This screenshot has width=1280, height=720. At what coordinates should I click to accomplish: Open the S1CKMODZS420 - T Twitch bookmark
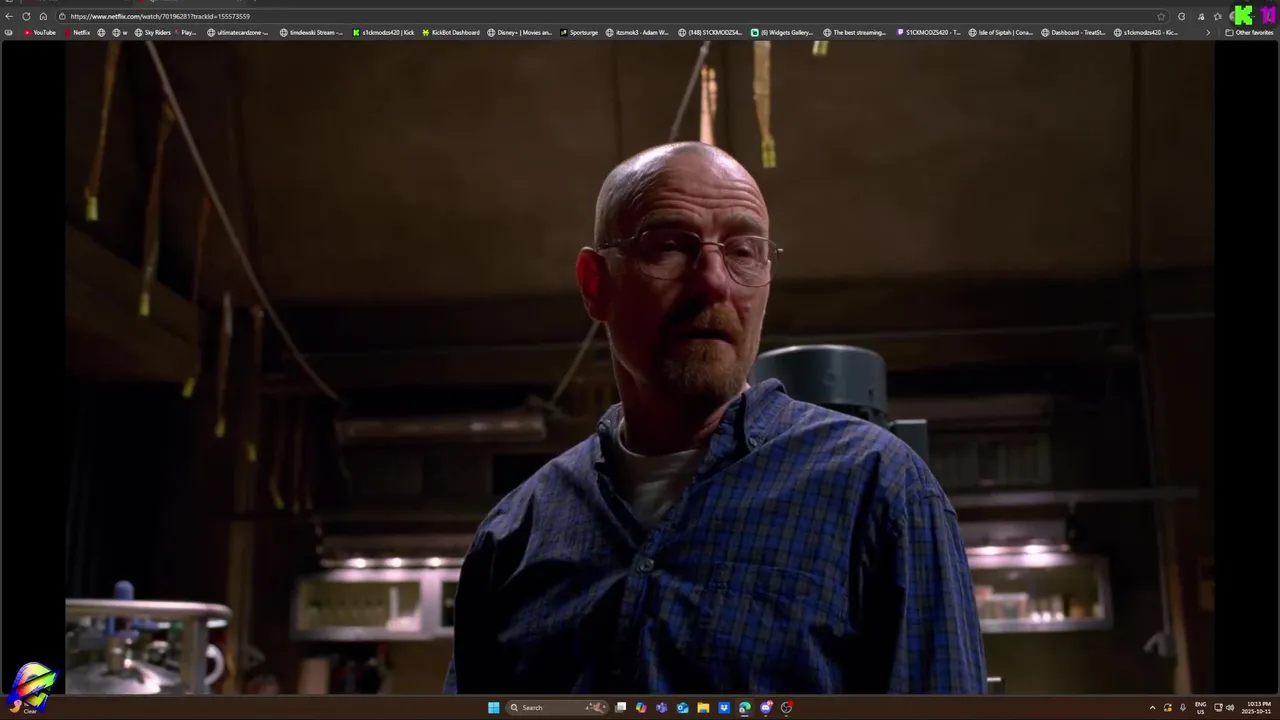pos(928,33)
